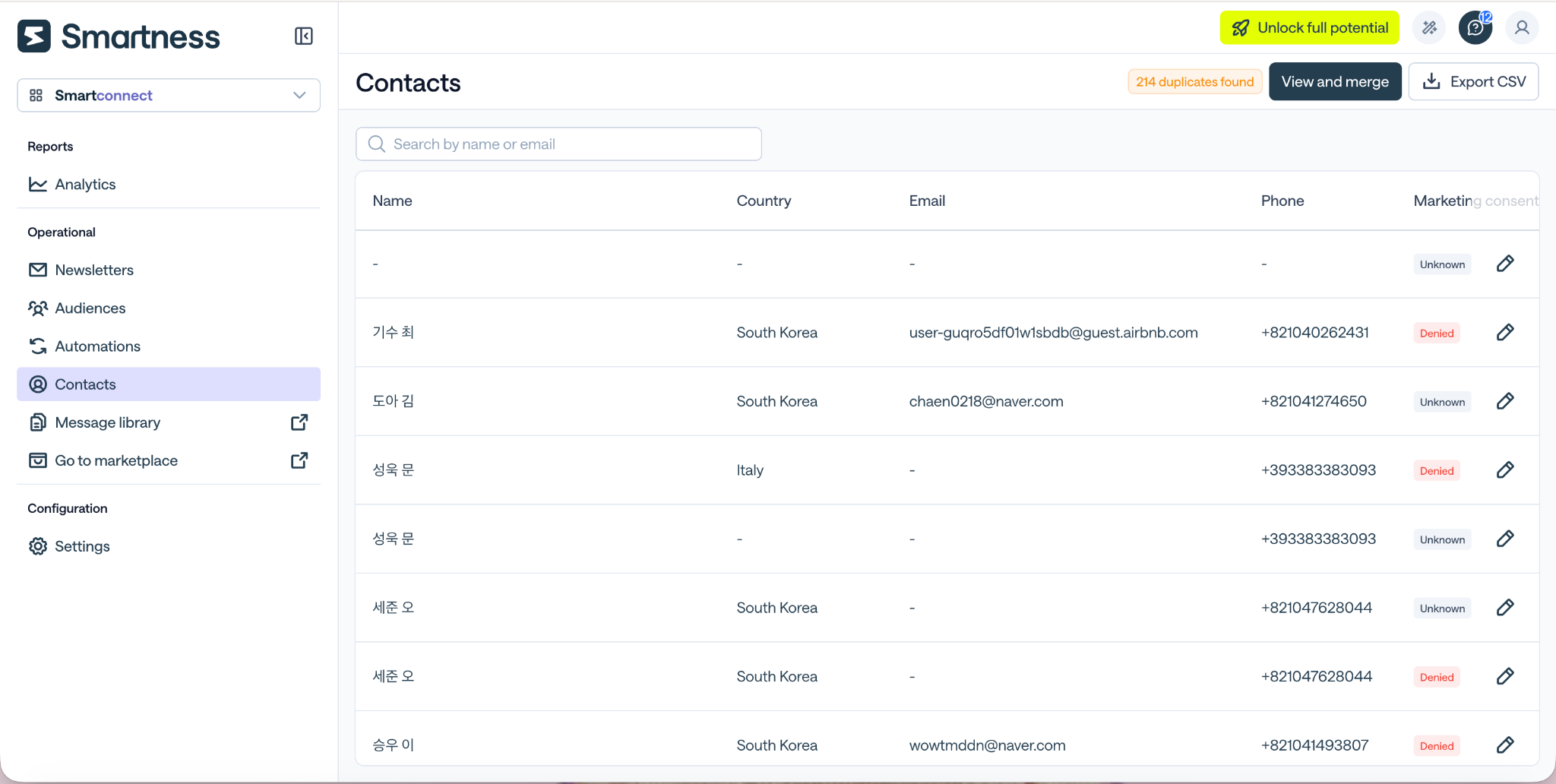Open external link icon beside Message library
Image resolution: width=1556 pixels, height=784 pixels.
(299, 422)
